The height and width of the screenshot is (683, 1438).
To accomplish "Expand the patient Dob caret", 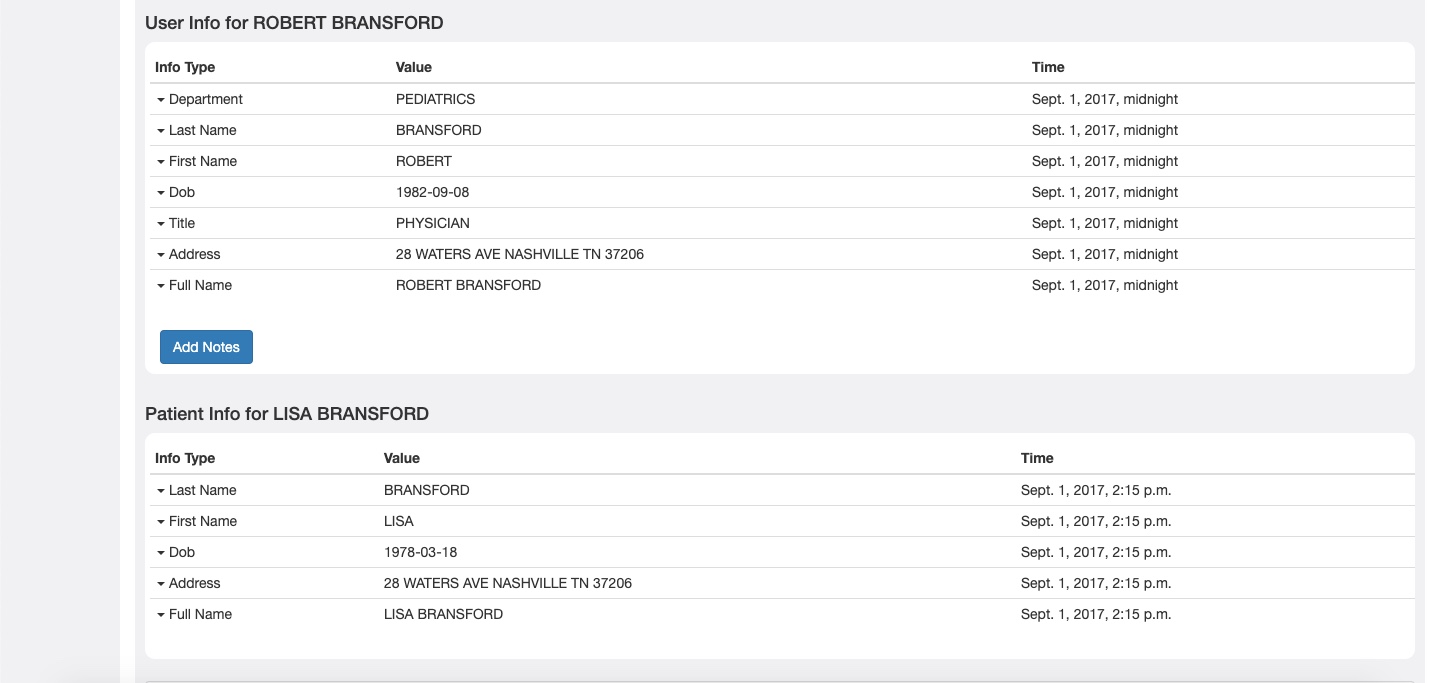I will coord(160,553).
